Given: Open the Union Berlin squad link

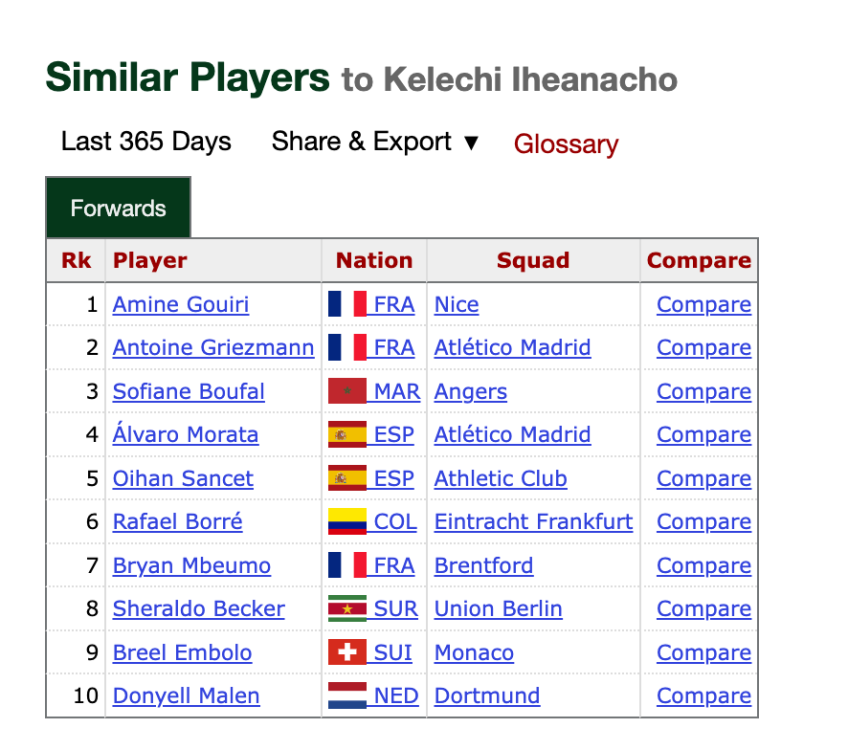Looking at the screenshot, I should tap(498, 609).
